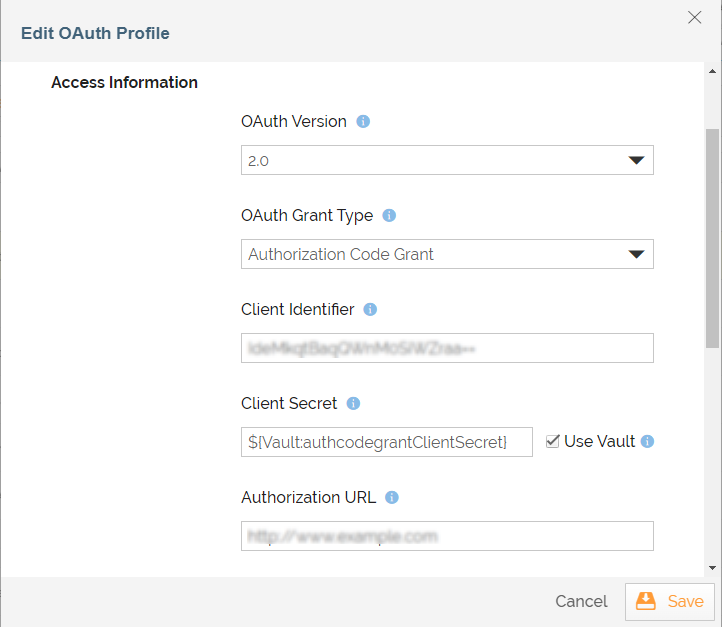Click the vertical scrollbar thumb
722x627 pixels.
[712, 238]
